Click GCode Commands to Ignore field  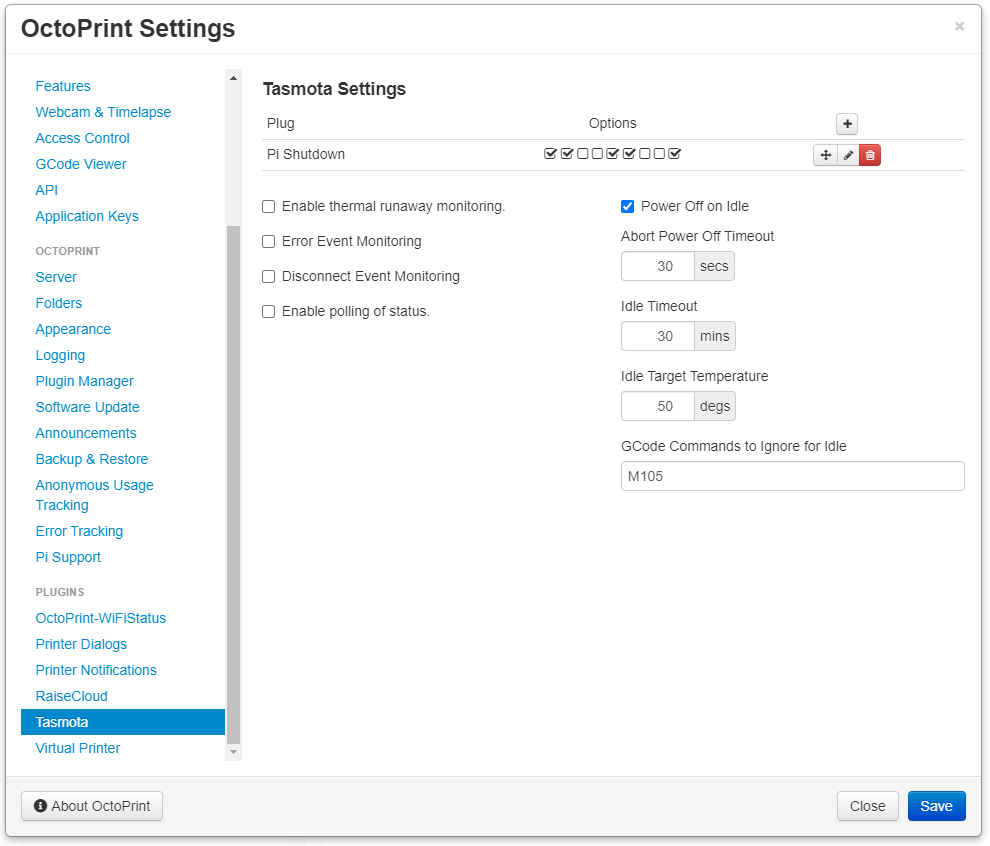click(792, 476)
